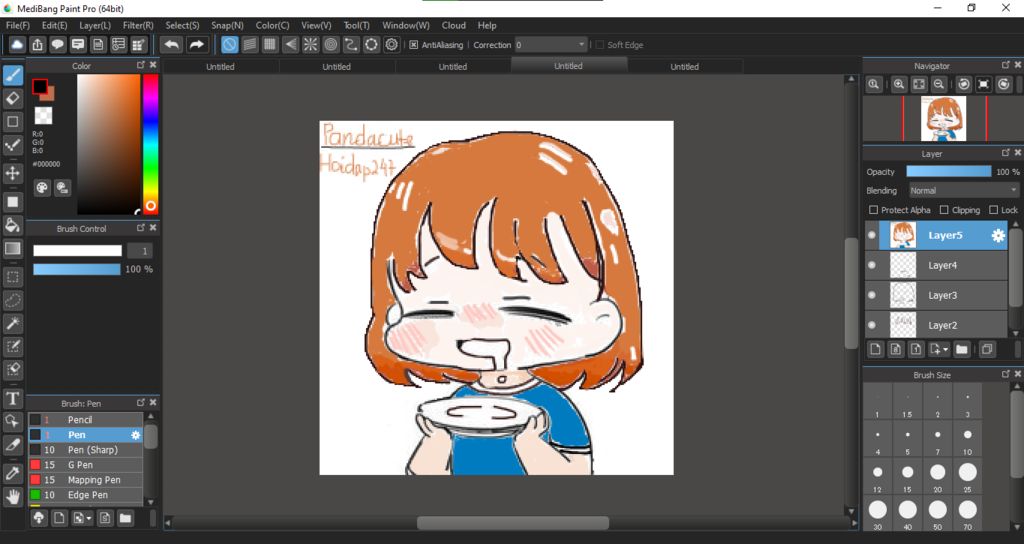
Task: Enable the Soft Edge checkbox
Action: 599,44
